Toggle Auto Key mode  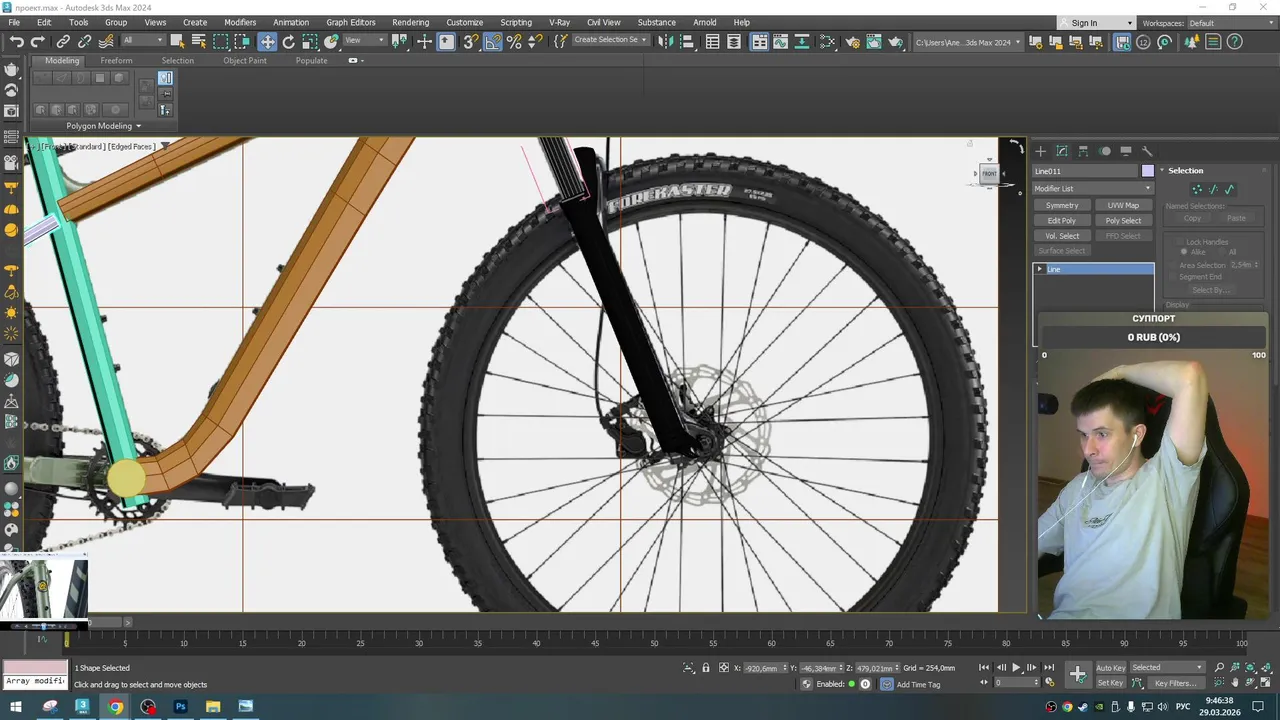click(x=1111, y=668)
